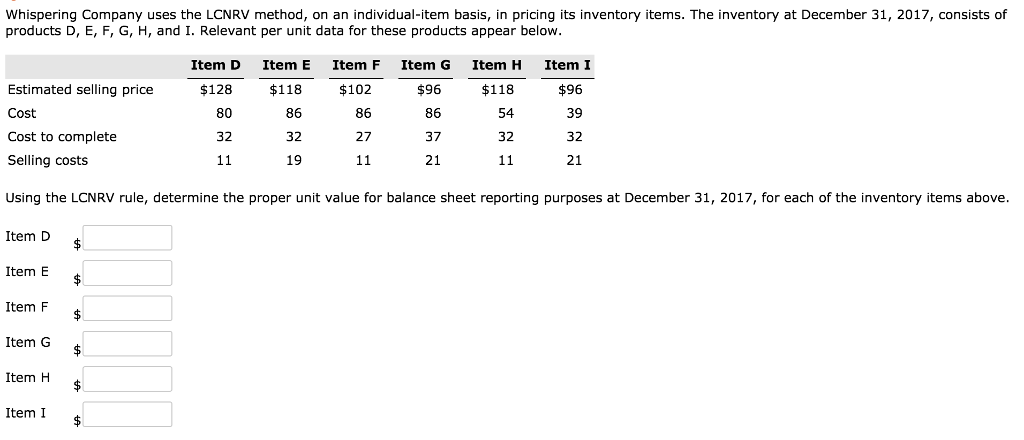Click the Item H table header
The image size is (1024, 440).
tap(497, 65)
